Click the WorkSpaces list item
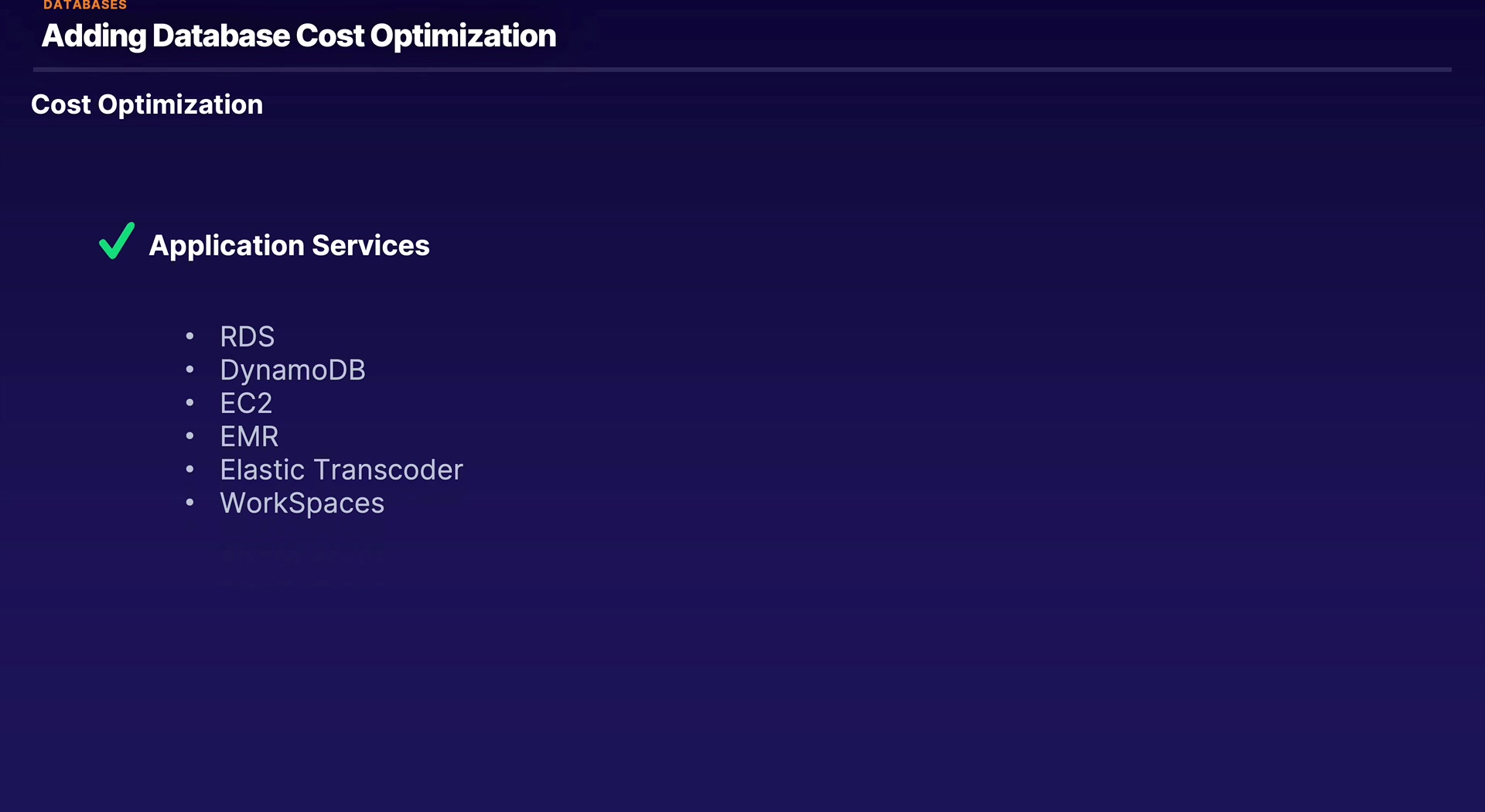This screenshot has width=1485, height=812. [x=302, y=503]
